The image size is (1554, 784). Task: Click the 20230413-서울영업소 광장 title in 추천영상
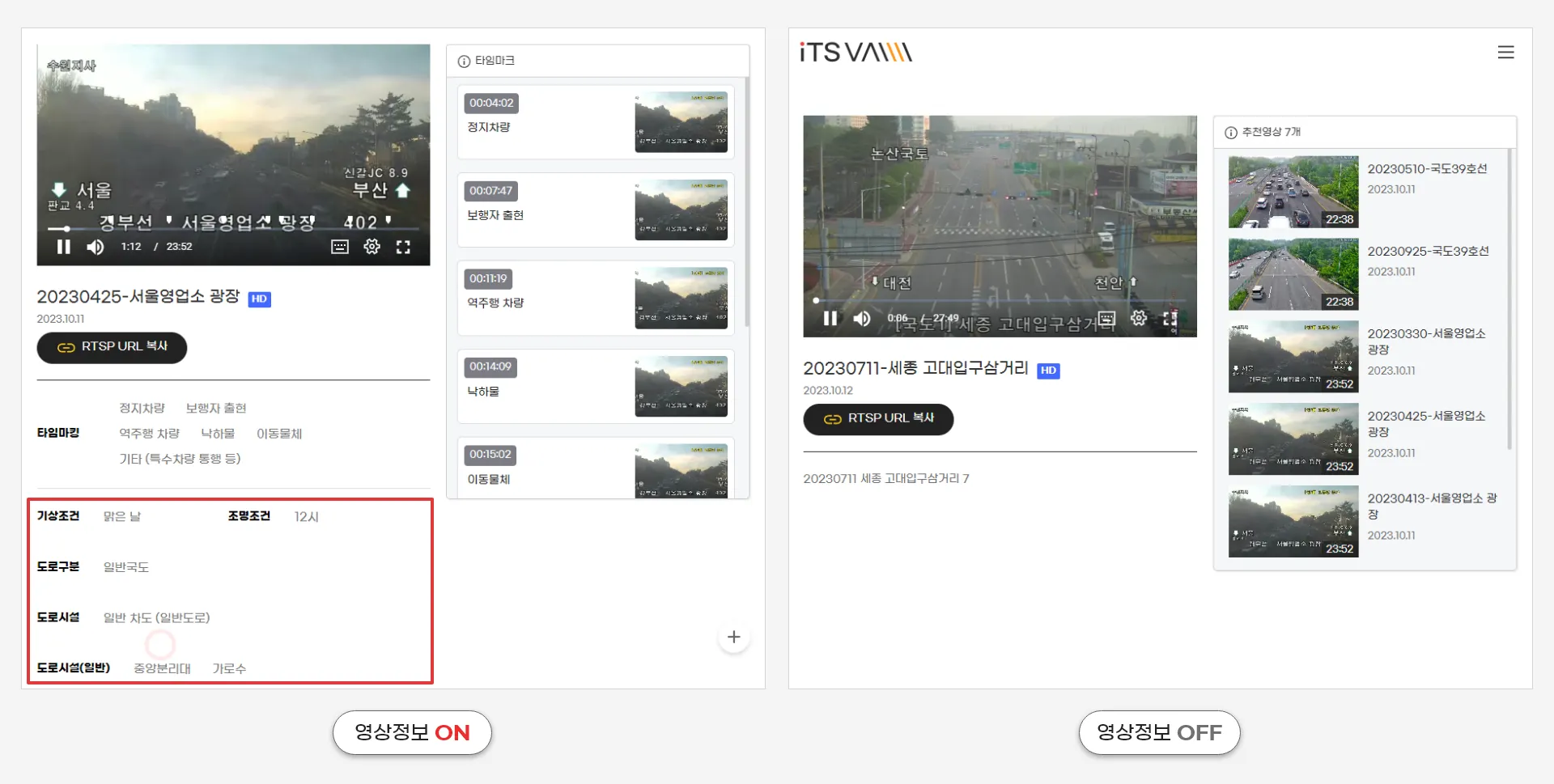coord(1433,506)
